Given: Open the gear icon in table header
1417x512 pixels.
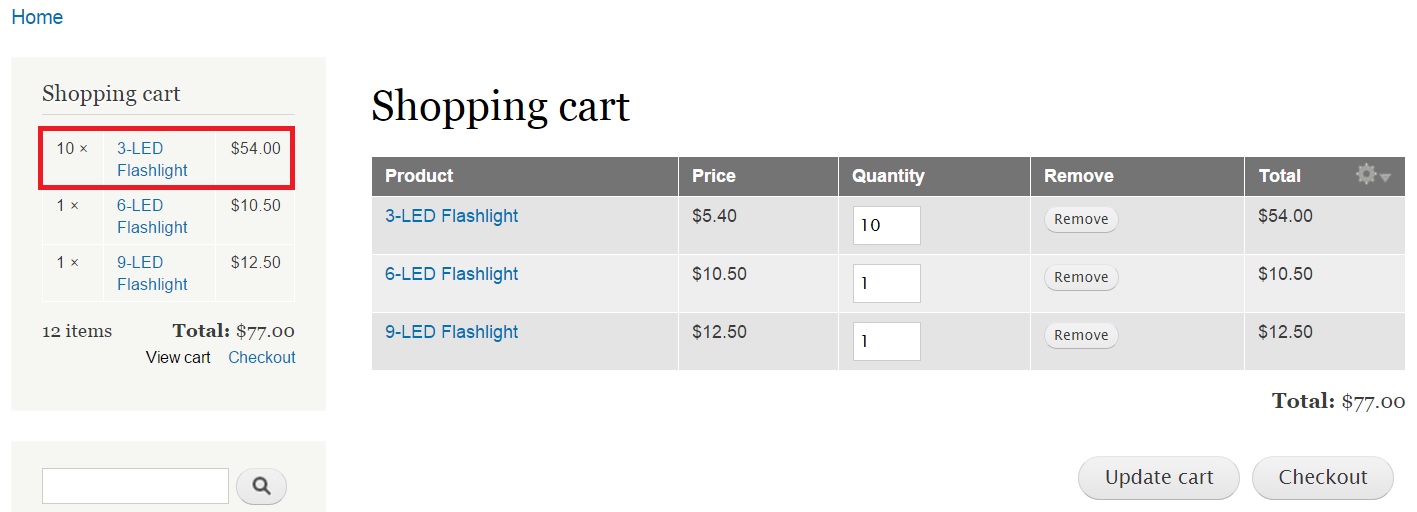Looking at the screenshot, I should (x=1366, y=175).
